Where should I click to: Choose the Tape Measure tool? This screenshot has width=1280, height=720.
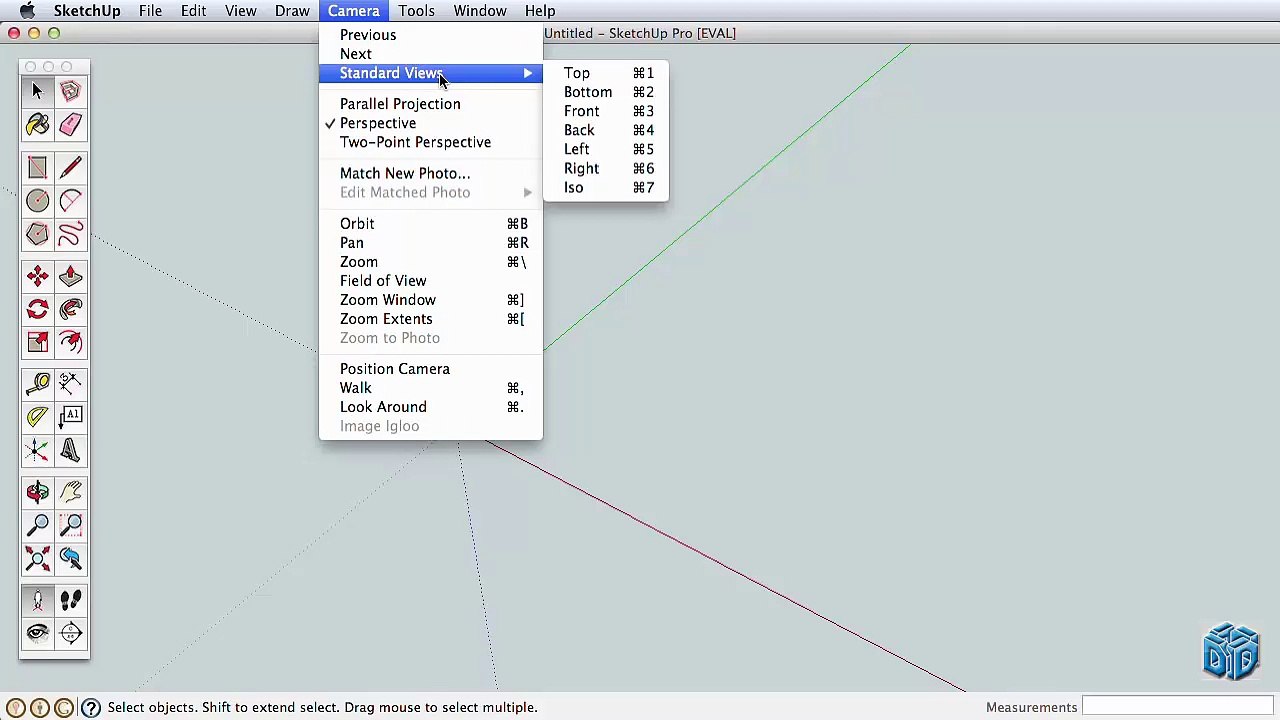coord(37,384)
